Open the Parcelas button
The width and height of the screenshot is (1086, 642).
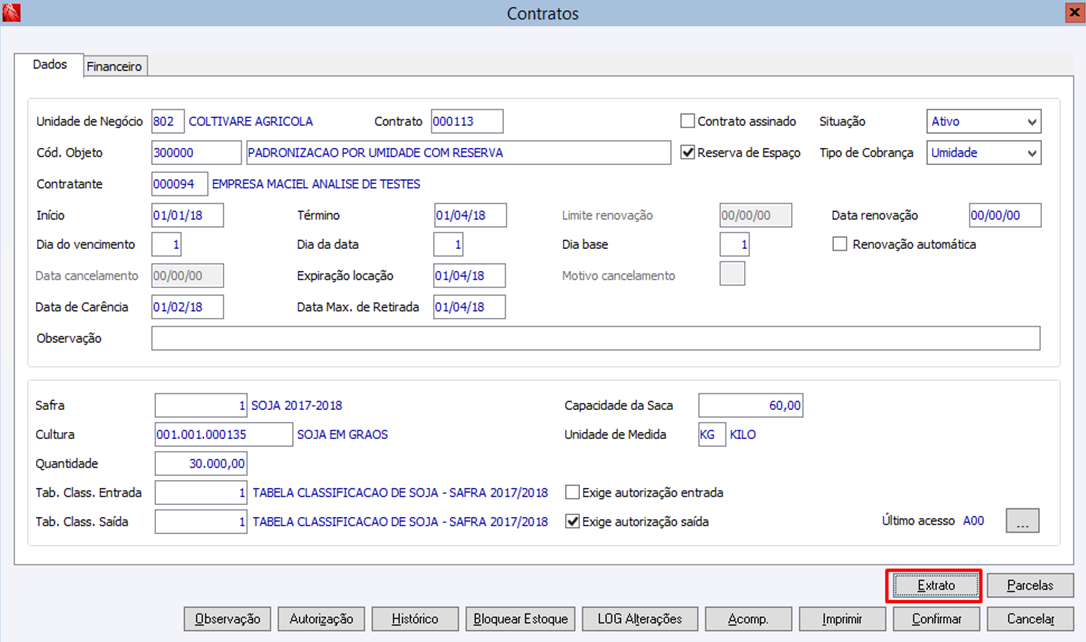(1030, 586)
